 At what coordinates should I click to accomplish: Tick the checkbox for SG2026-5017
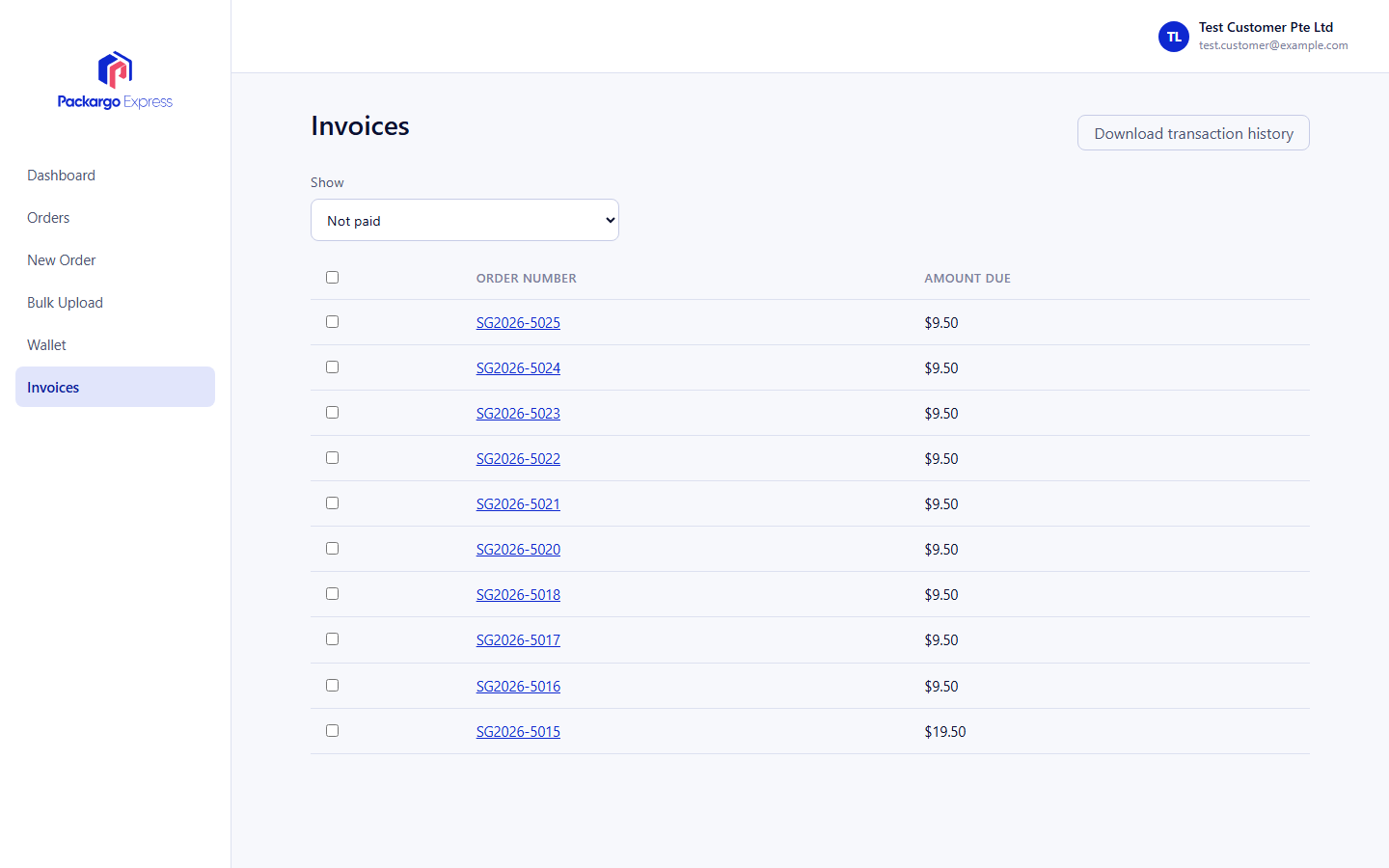coord(332,638)
